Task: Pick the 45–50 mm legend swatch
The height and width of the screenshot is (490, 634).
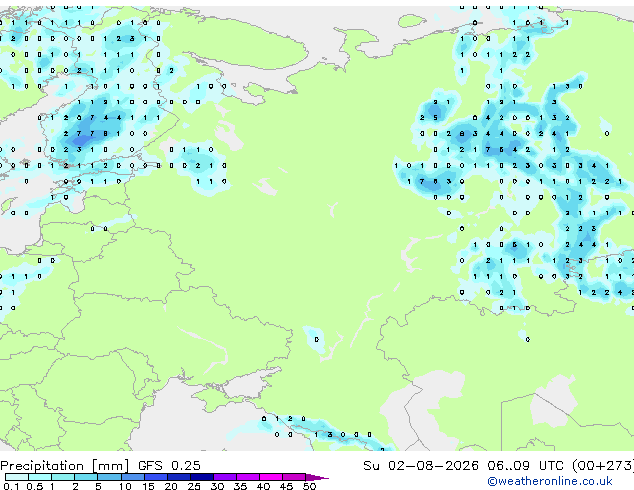Action: [x=294, y=477]
